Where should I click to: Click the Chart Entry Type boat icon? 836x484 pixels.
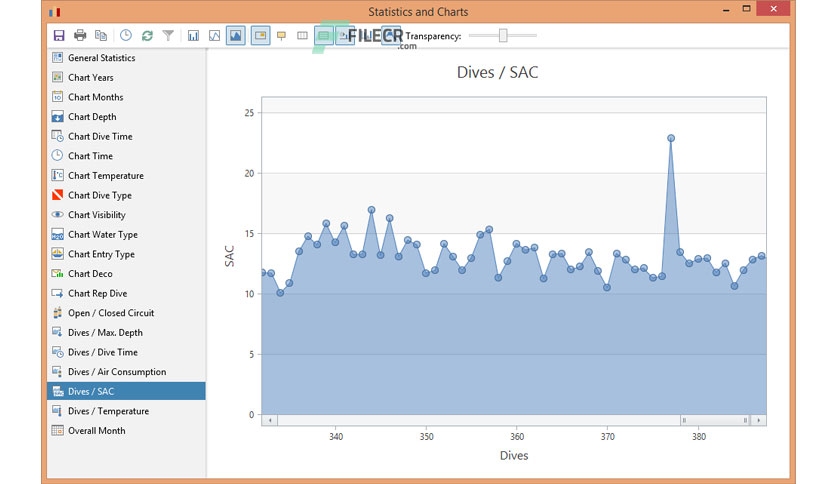point(58,254)
